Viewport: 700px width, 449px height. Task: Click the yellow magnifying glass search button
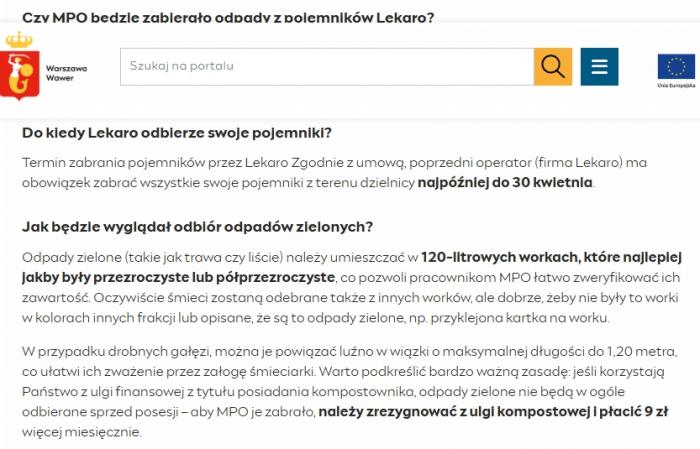[x=552, y=66]
